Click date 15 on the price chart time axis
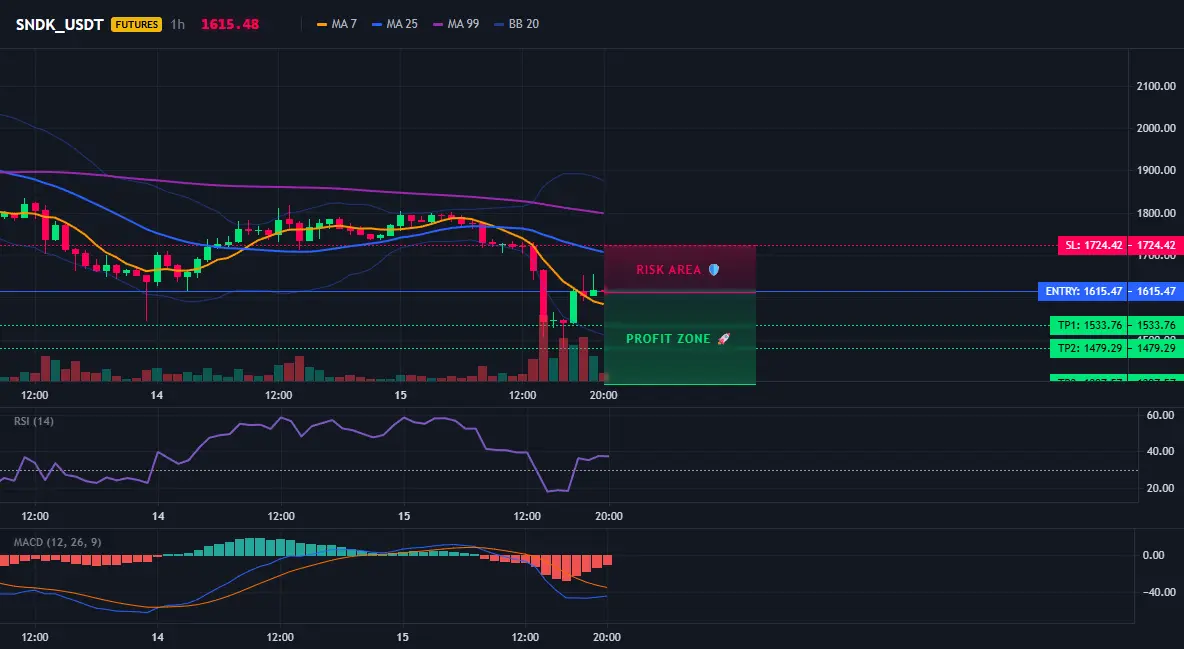Image resolution: width=1184 pixels, height=649 pixels. coord(400,395)
